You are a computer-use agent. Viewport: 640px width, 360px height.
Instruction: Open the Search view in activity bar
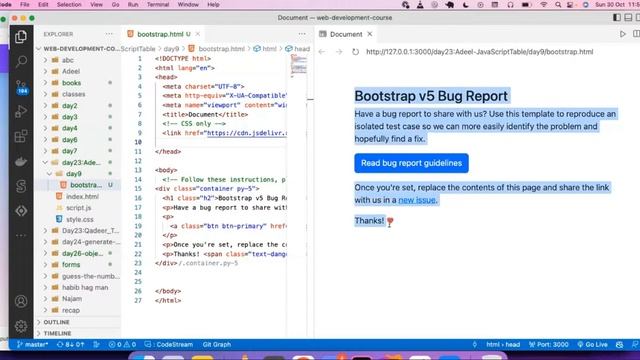pos(21,61)
